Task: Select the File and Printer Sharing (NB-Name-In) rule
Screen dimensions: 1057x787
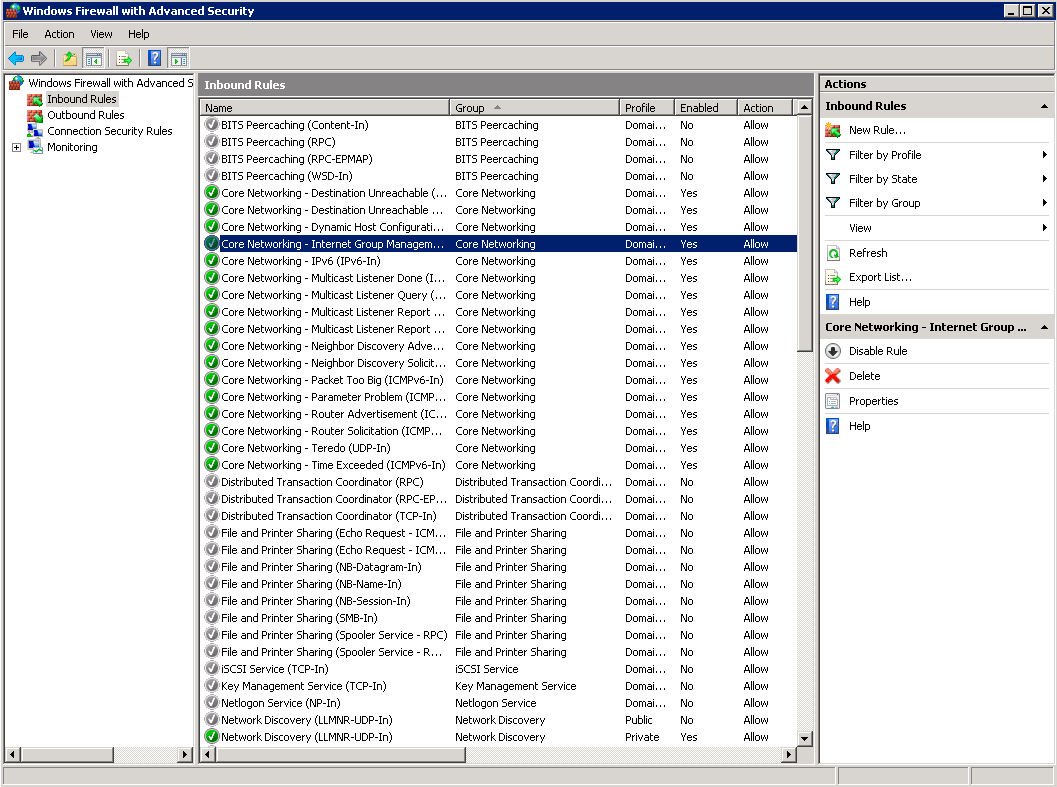Action: tap(499, 584)
